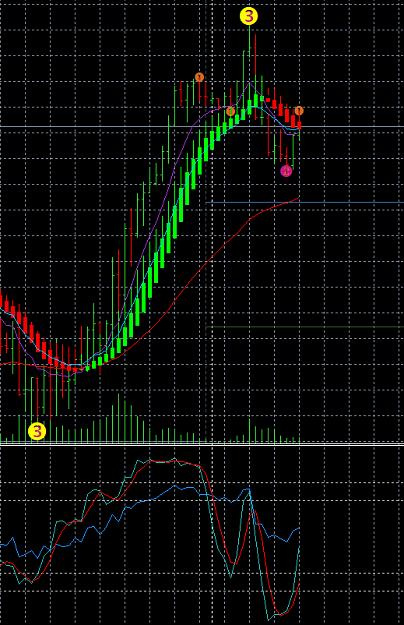Select the dark green horizontal level line
The width and height of the screenshot is (404, 625).
pos(304,327)
